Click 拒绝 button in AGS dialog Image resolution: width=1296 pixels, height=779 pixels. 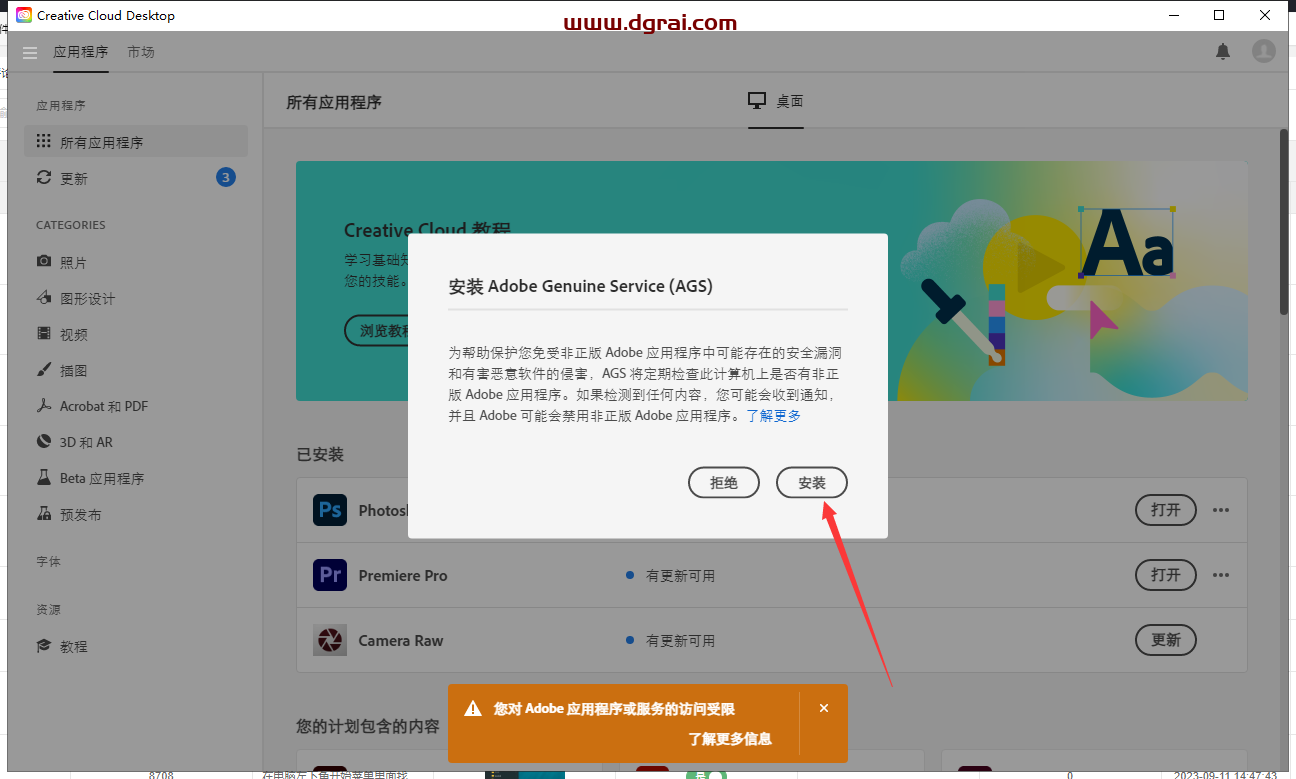[x=724, y=483]
